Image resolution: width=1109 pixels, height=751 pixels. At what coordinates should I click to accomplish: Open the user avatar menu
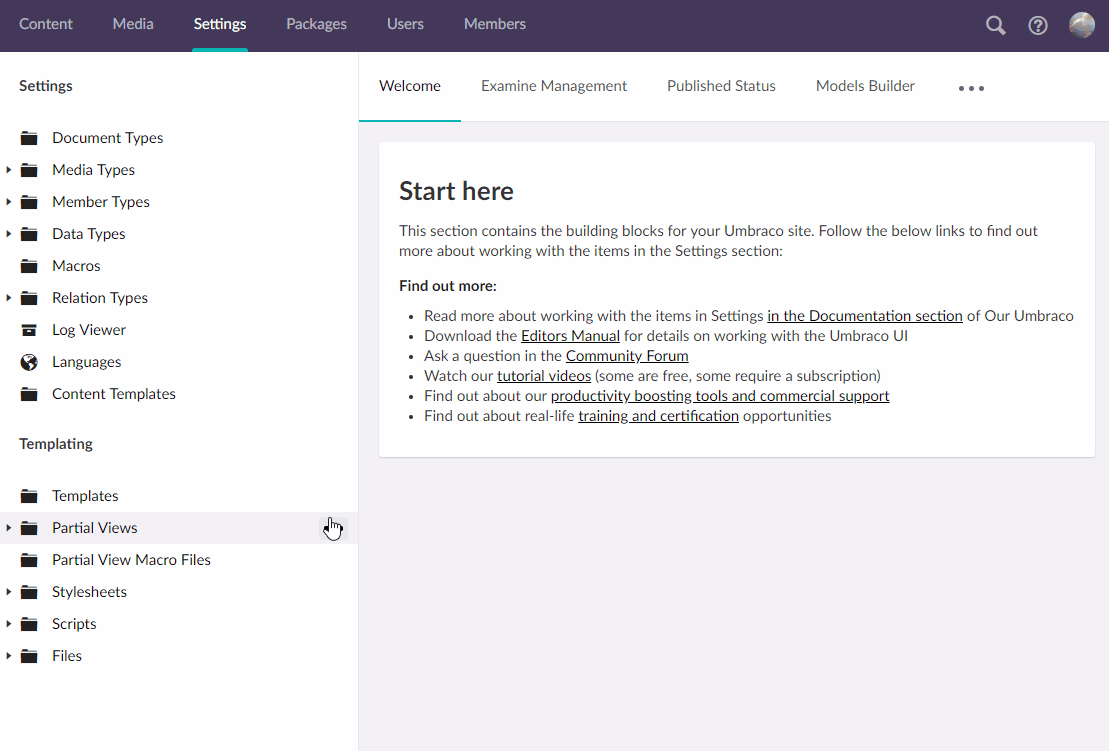point(1081,25)
